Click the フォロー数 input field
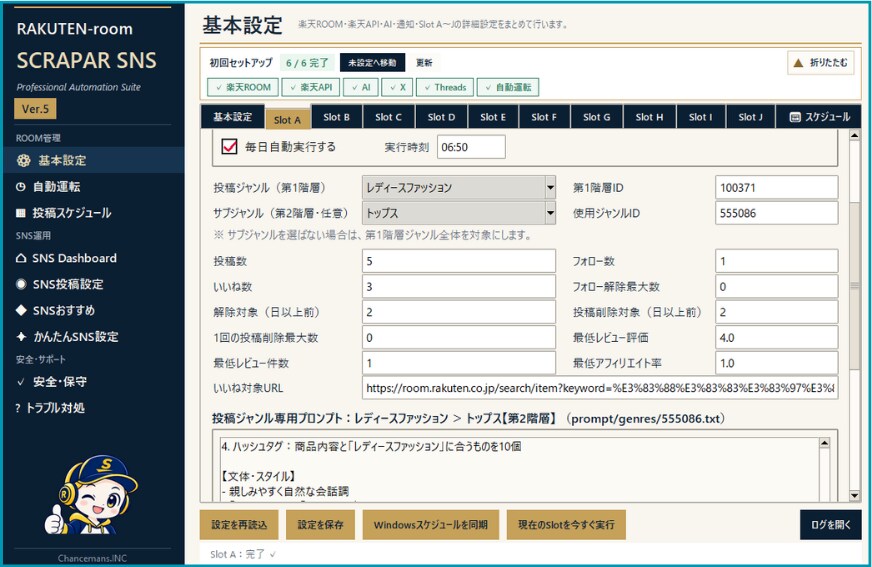This screenshot has width=872, height=567. [776, 261]
